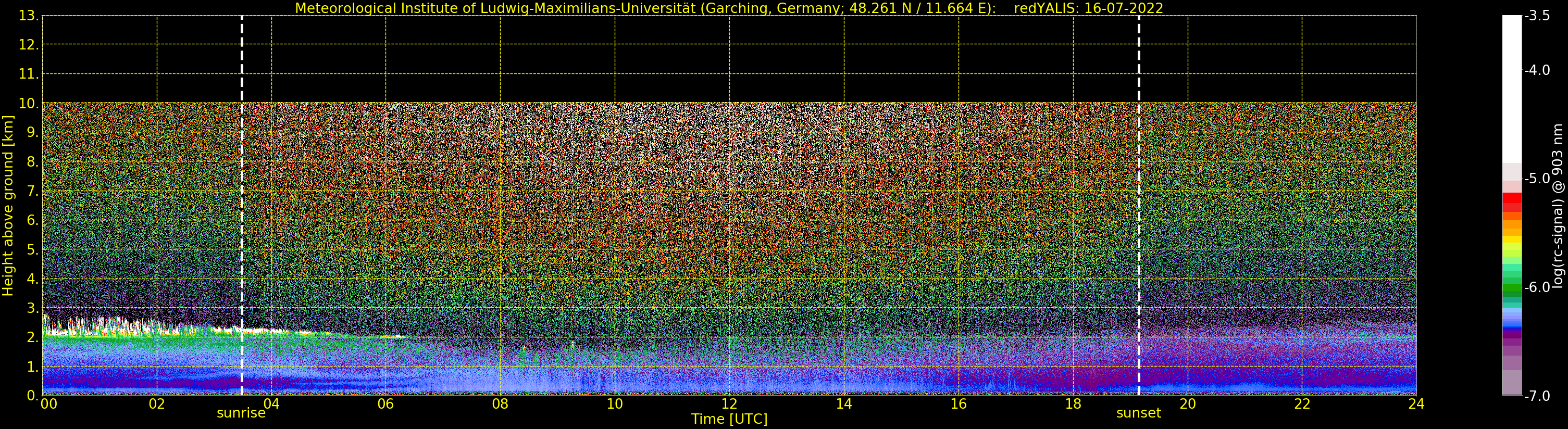
Task: Click the dashed white sunrise marker line
Action: click(x=242, y=205)
